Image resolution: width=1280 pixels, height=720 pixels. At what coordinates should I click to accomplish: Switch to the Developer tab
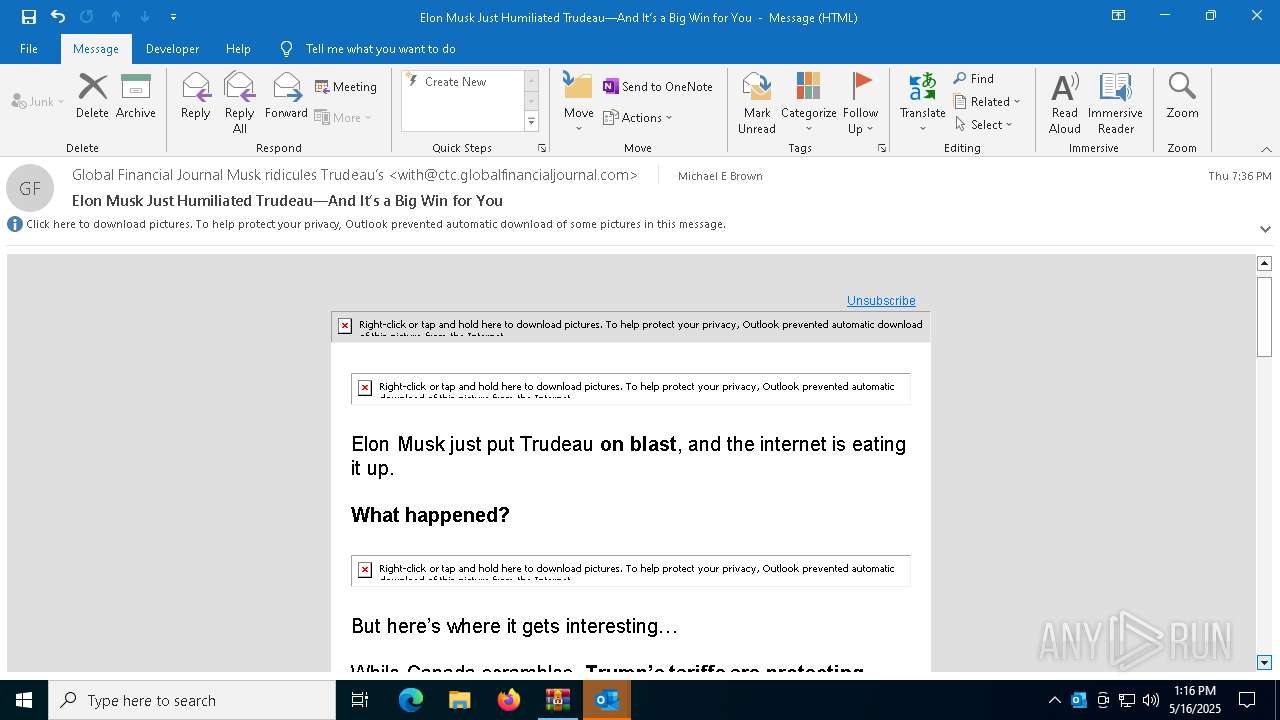click(172, 48)
